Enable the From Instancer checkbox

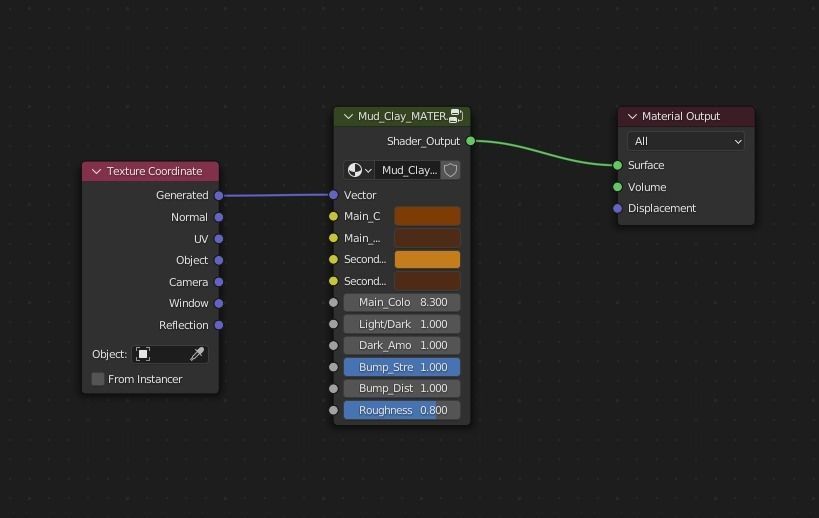[x=98, y=379]
